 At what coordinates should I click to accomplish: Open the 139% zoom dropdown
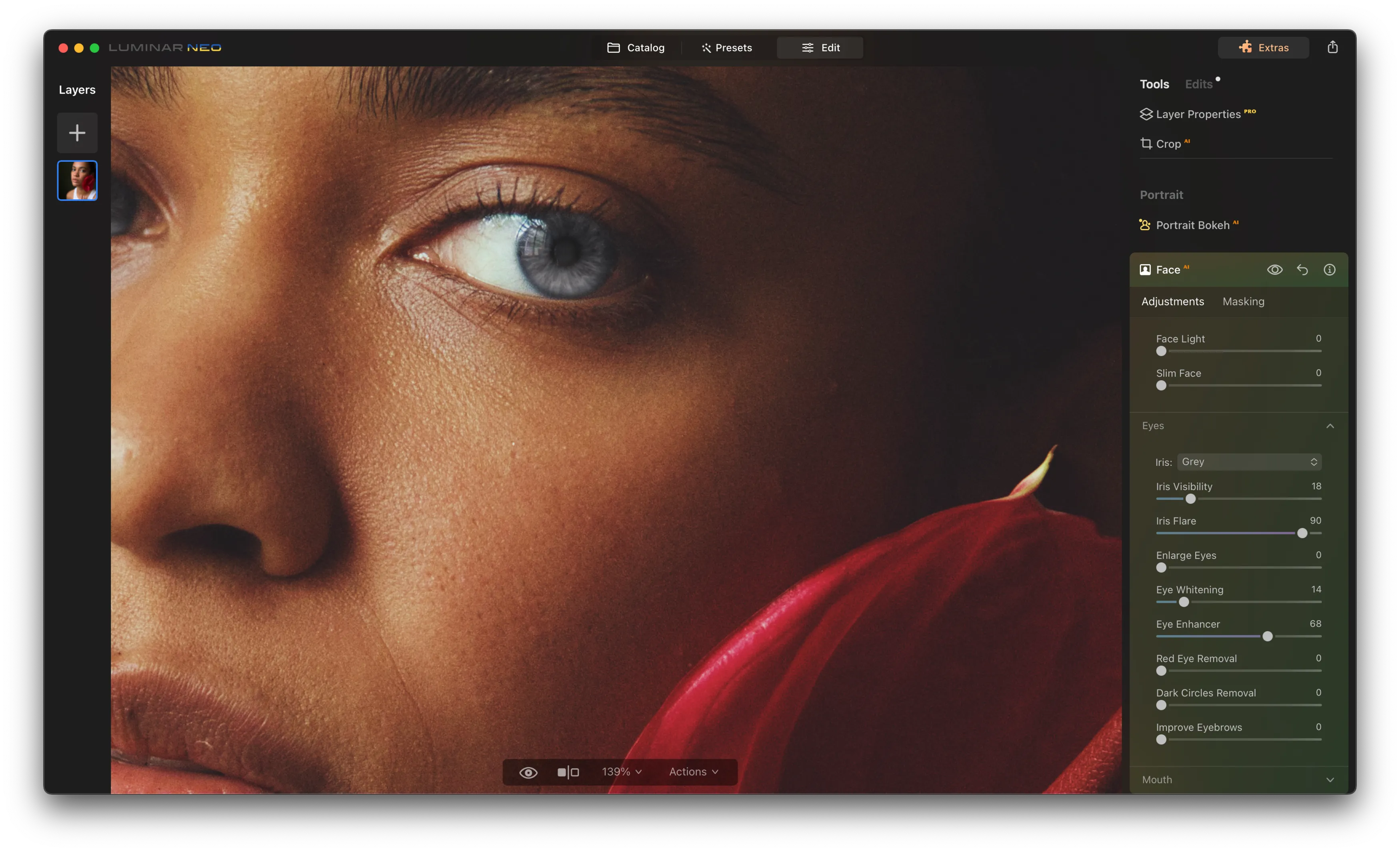(x=622, y=772)
